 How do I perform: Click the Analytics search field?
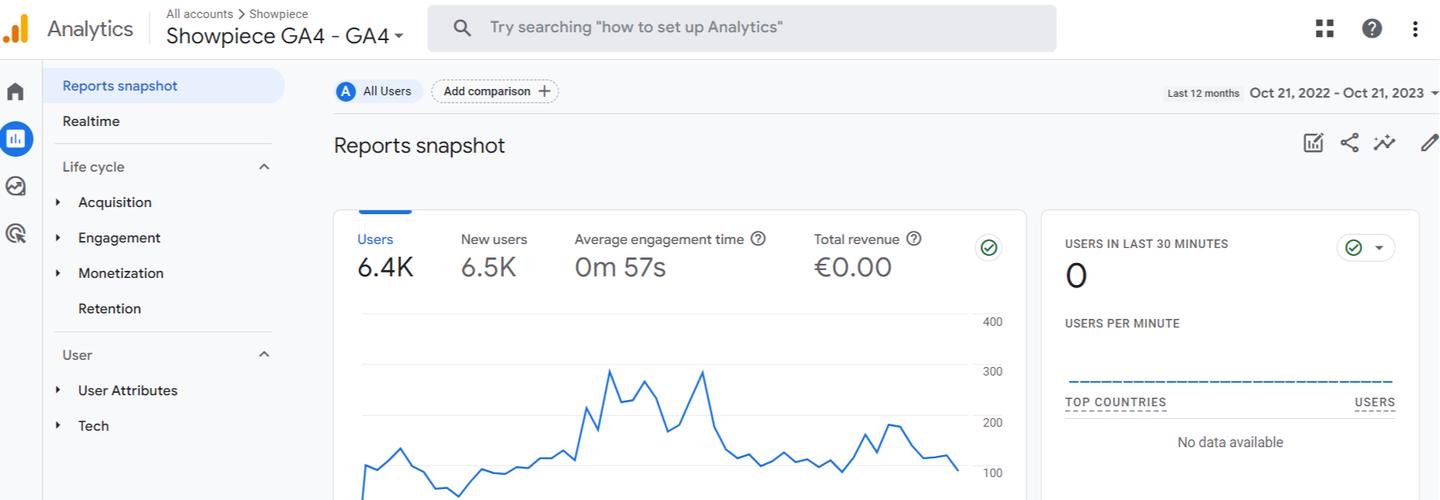tap(741, 28)
